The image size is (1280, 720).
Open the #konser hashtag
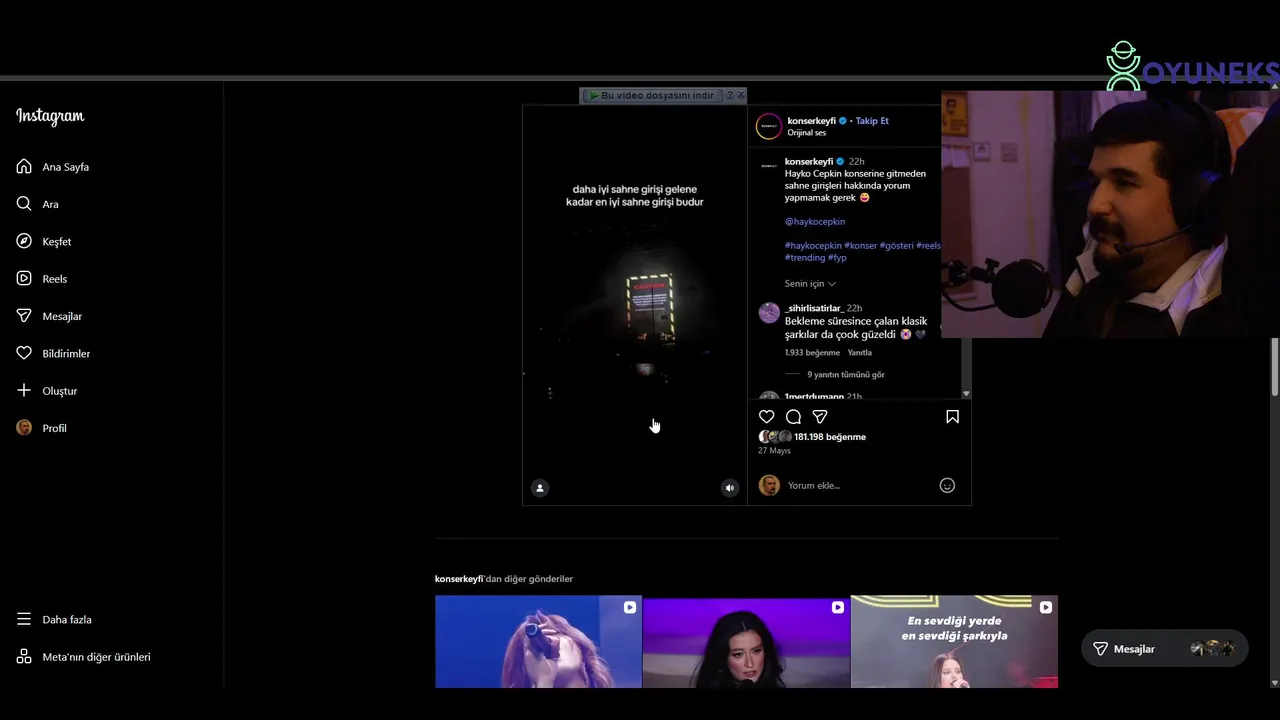point(860,246)
